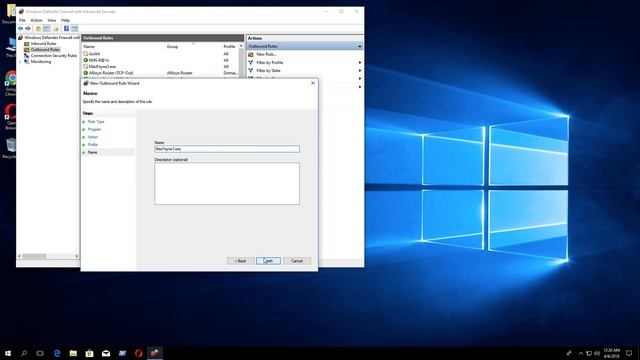
Task: Click the Forward arrow in the firewall toolbar
Action: click(28, 29)
